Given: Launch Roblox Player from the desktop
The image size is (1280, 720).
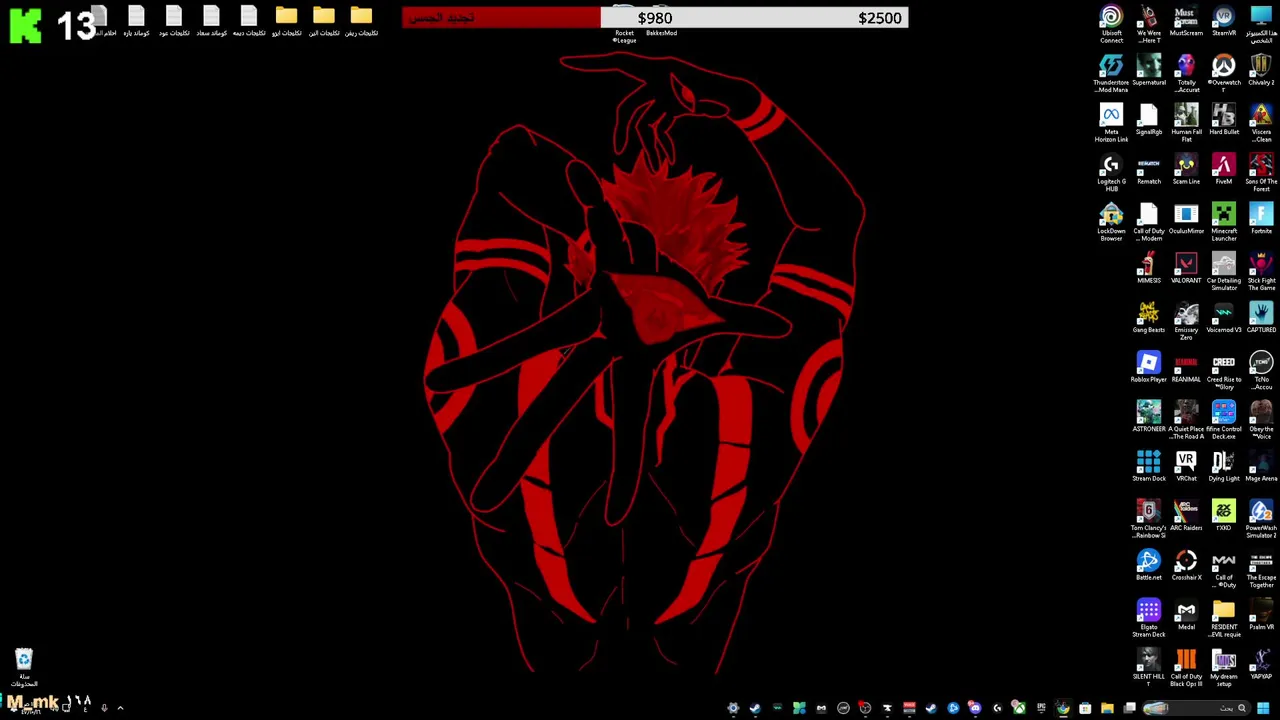Looking at the screenshot, I should point(1148,368).
